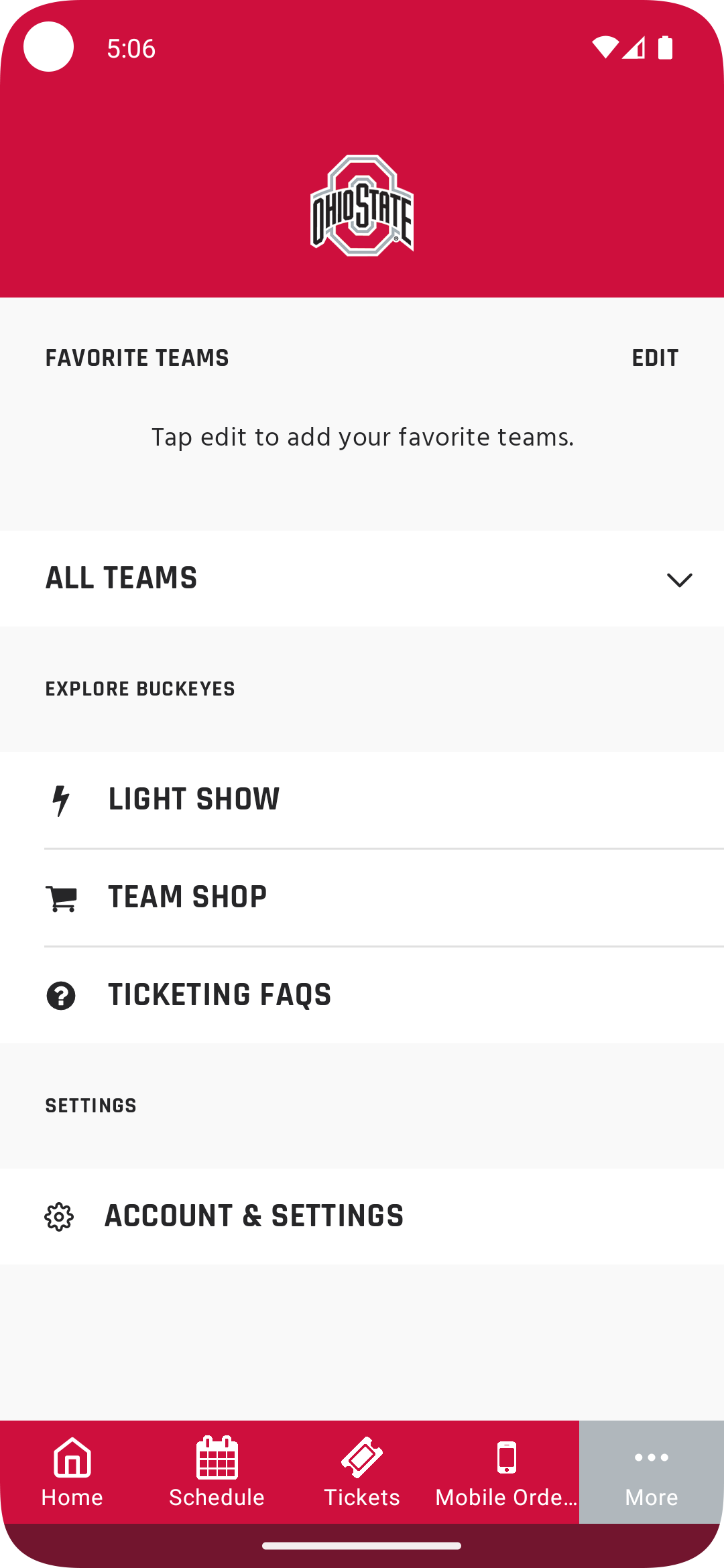Viewport: 724px width, 1568px height.
Task: Tap the More three-dots icon
Action: 652,1457
